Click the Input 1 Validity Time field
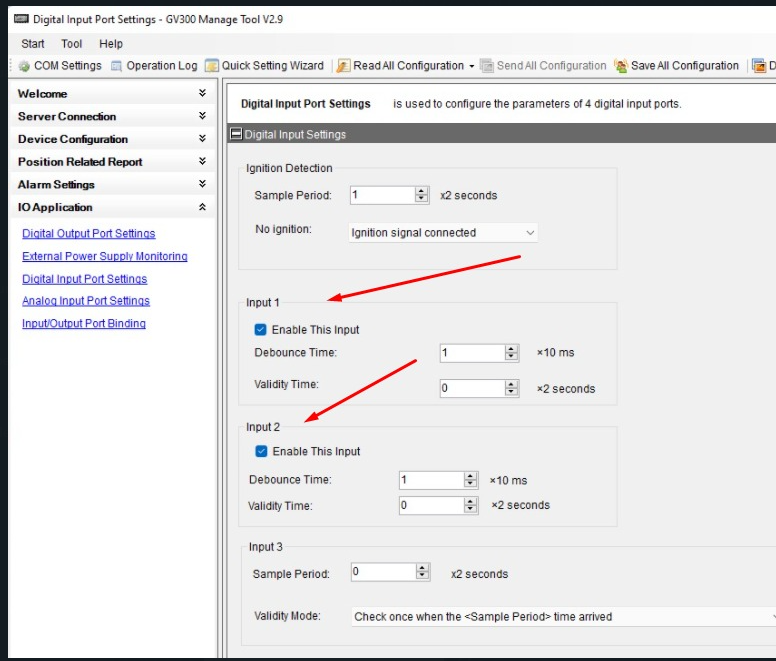The width and height of the screenshot is (776, 661). click(x=472, y=388)
